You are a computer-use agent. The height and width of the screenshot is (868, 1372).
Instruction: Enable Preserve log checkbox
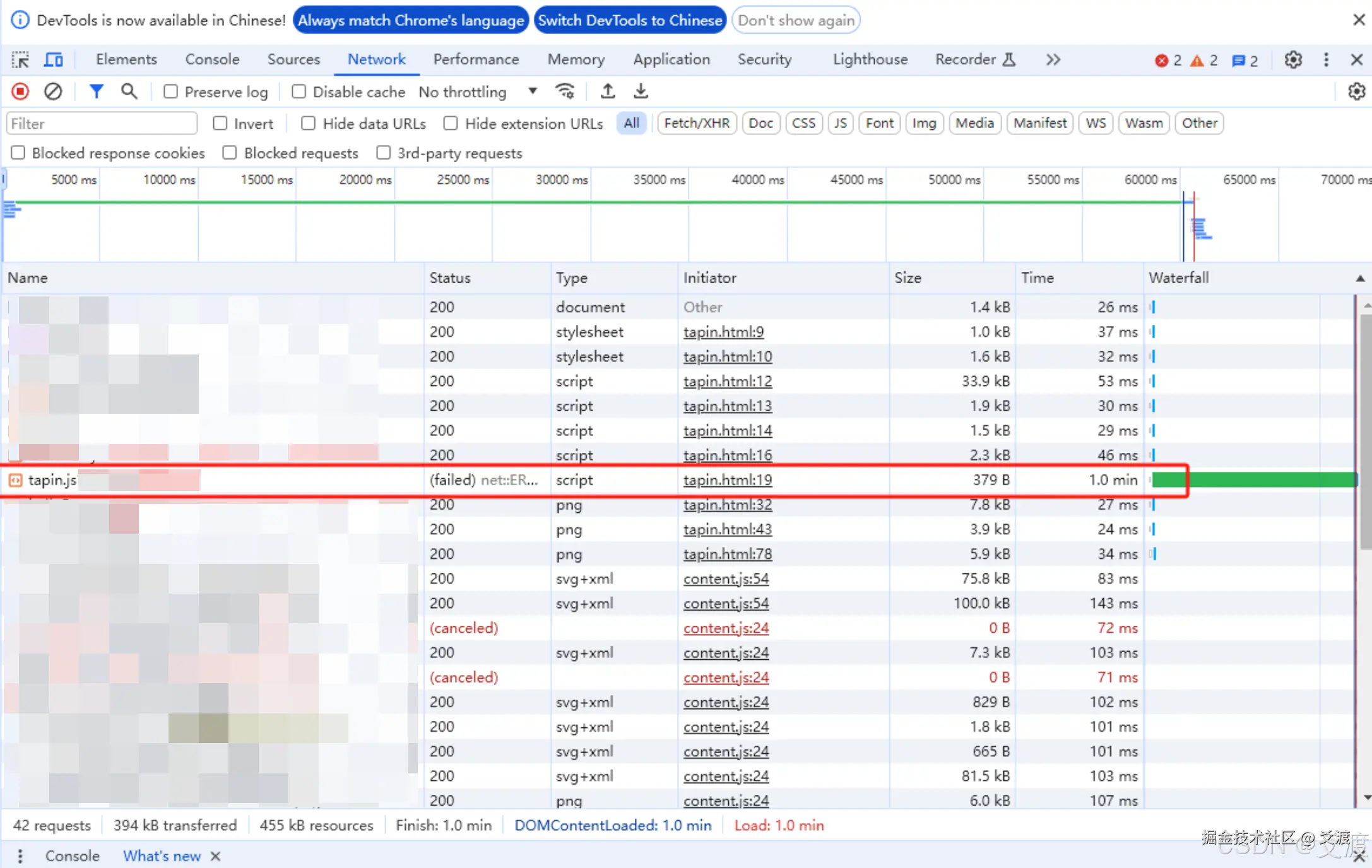(170, 92)
